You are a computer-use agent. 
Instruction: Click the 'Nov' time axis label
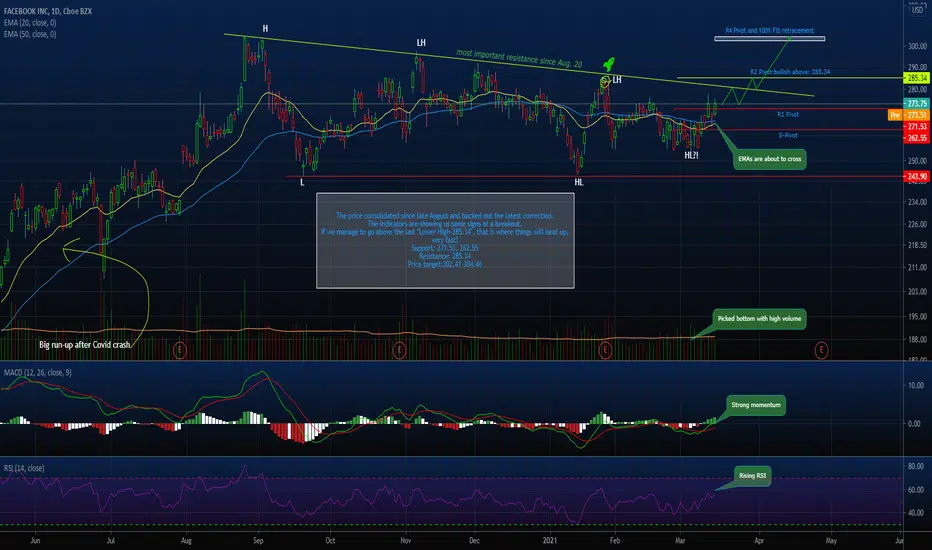pos(405,540)
